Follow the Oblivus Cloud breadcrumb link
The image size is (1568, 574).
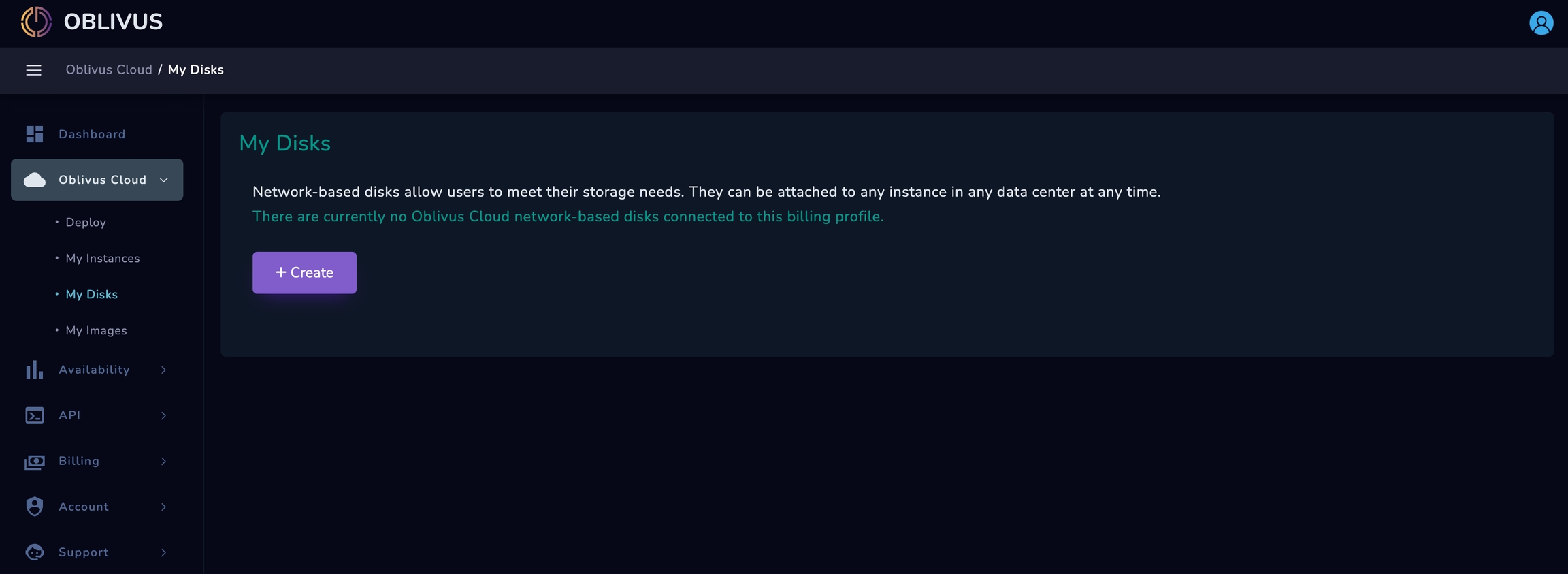point(109,69)
